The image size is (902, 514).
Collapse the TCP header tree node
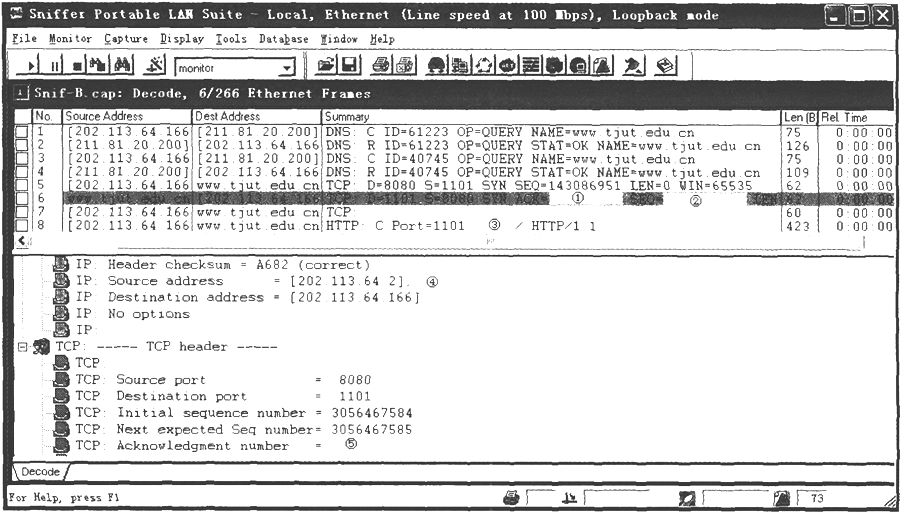tap(22, 346)
